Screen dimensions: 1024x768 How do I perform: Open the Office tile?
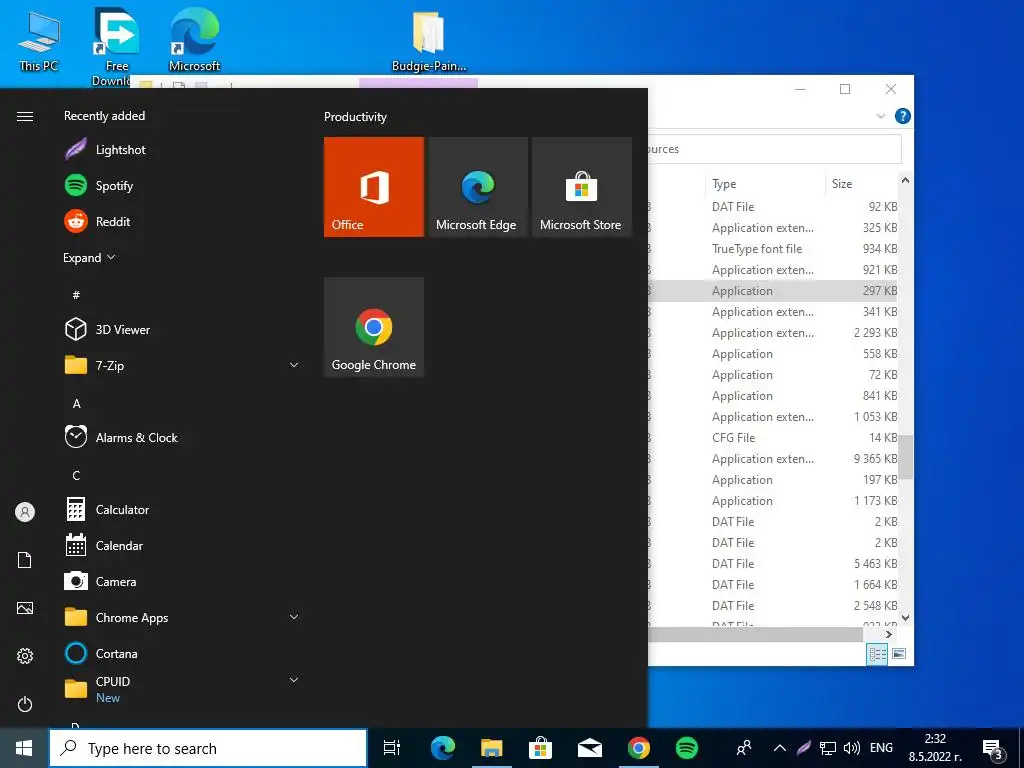(x=374, y=187)
